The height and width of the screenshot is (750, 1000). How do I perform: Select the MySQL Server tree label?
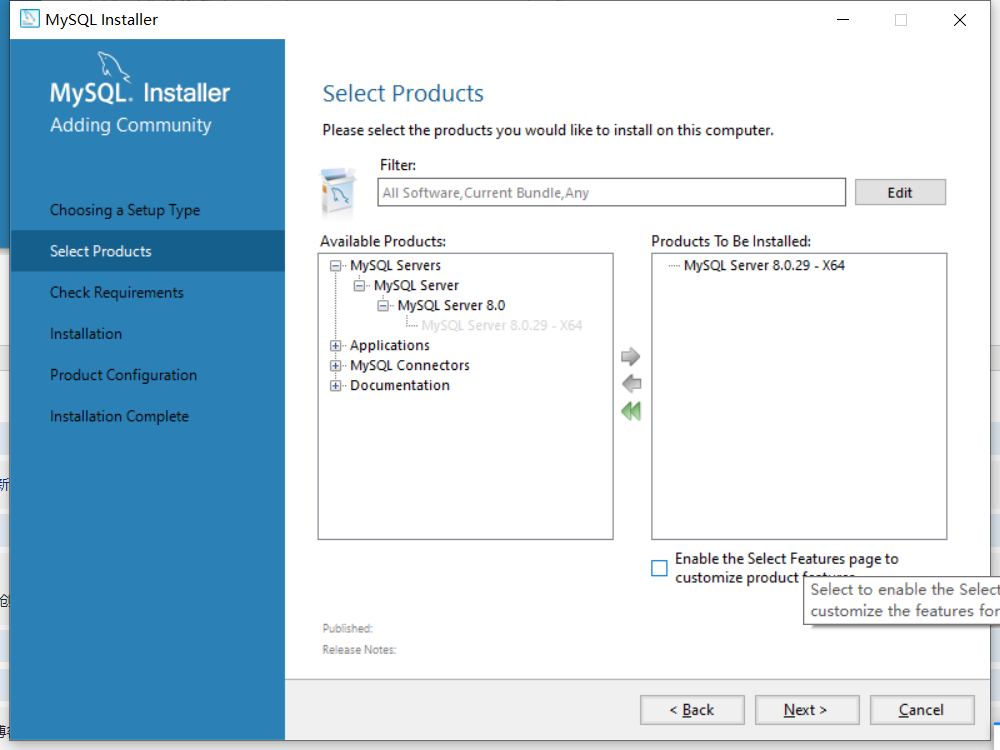pos(416,286)
